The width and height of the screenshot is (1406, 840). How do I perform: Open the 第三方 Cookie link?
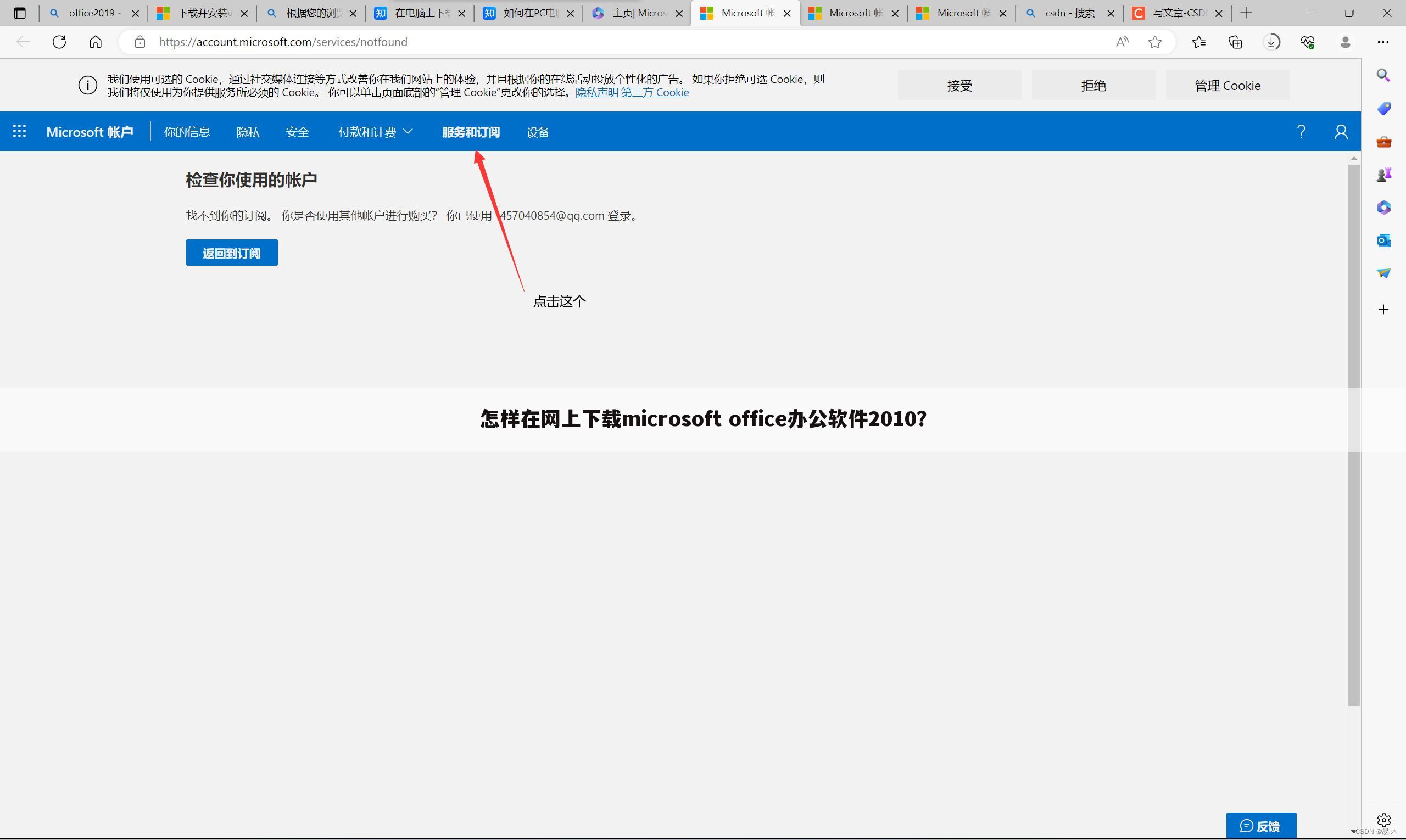coord(655,92)
